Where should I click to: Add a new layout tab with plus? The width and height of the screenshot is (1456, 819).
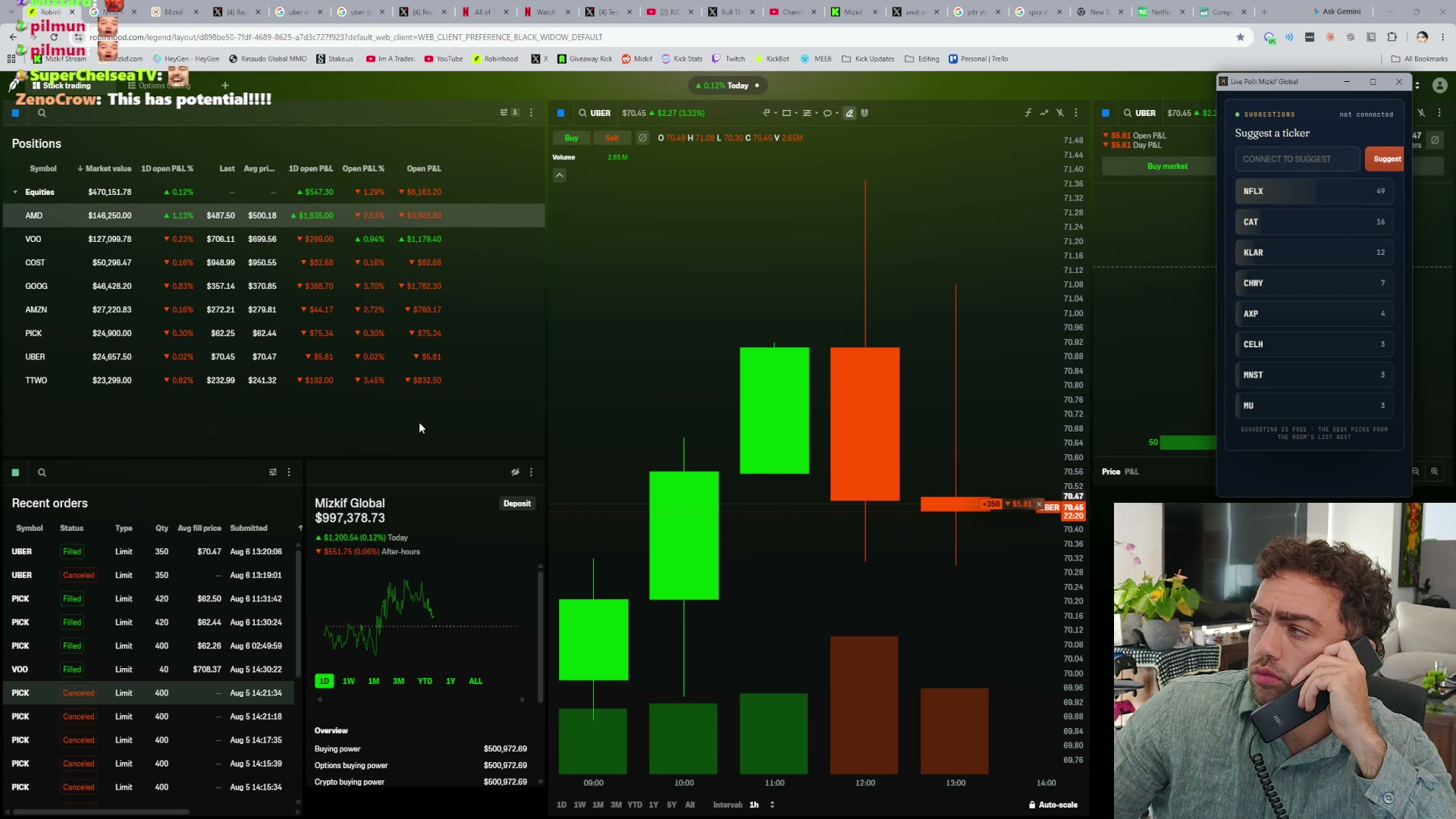[224, 86]
